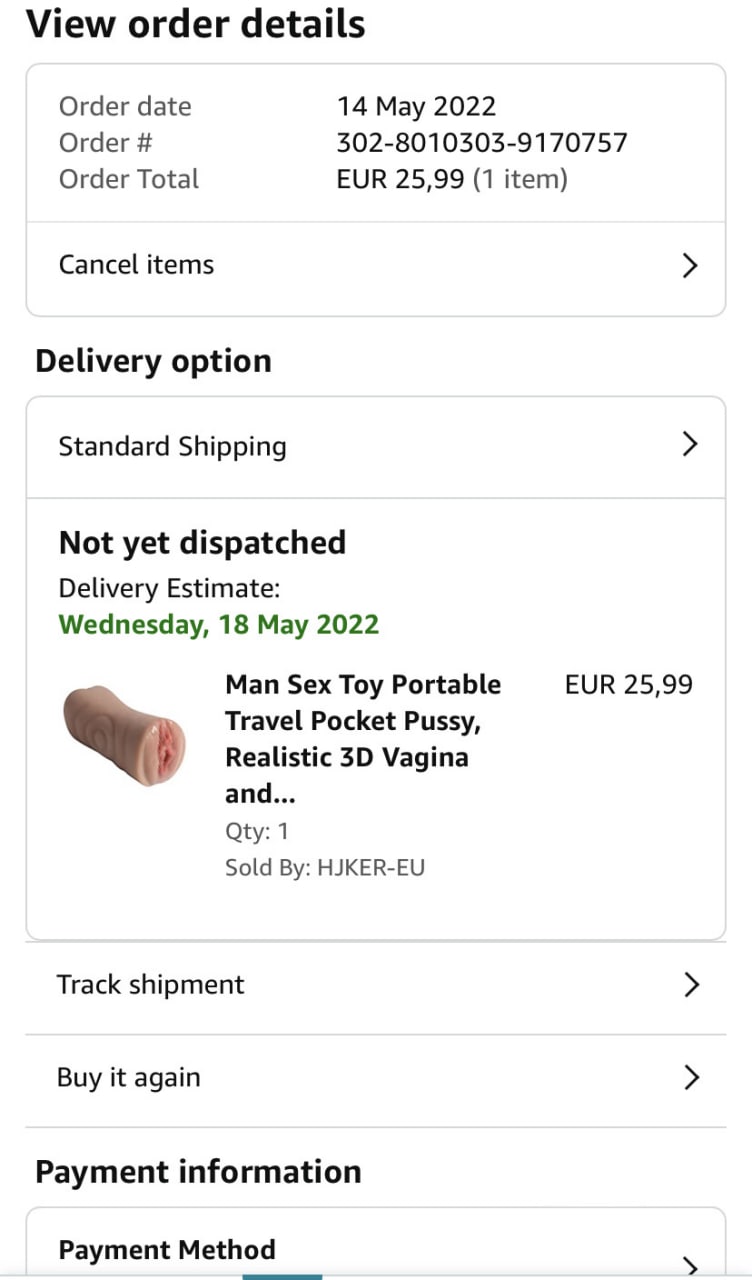Select the Track shipment text

[150, 985]
